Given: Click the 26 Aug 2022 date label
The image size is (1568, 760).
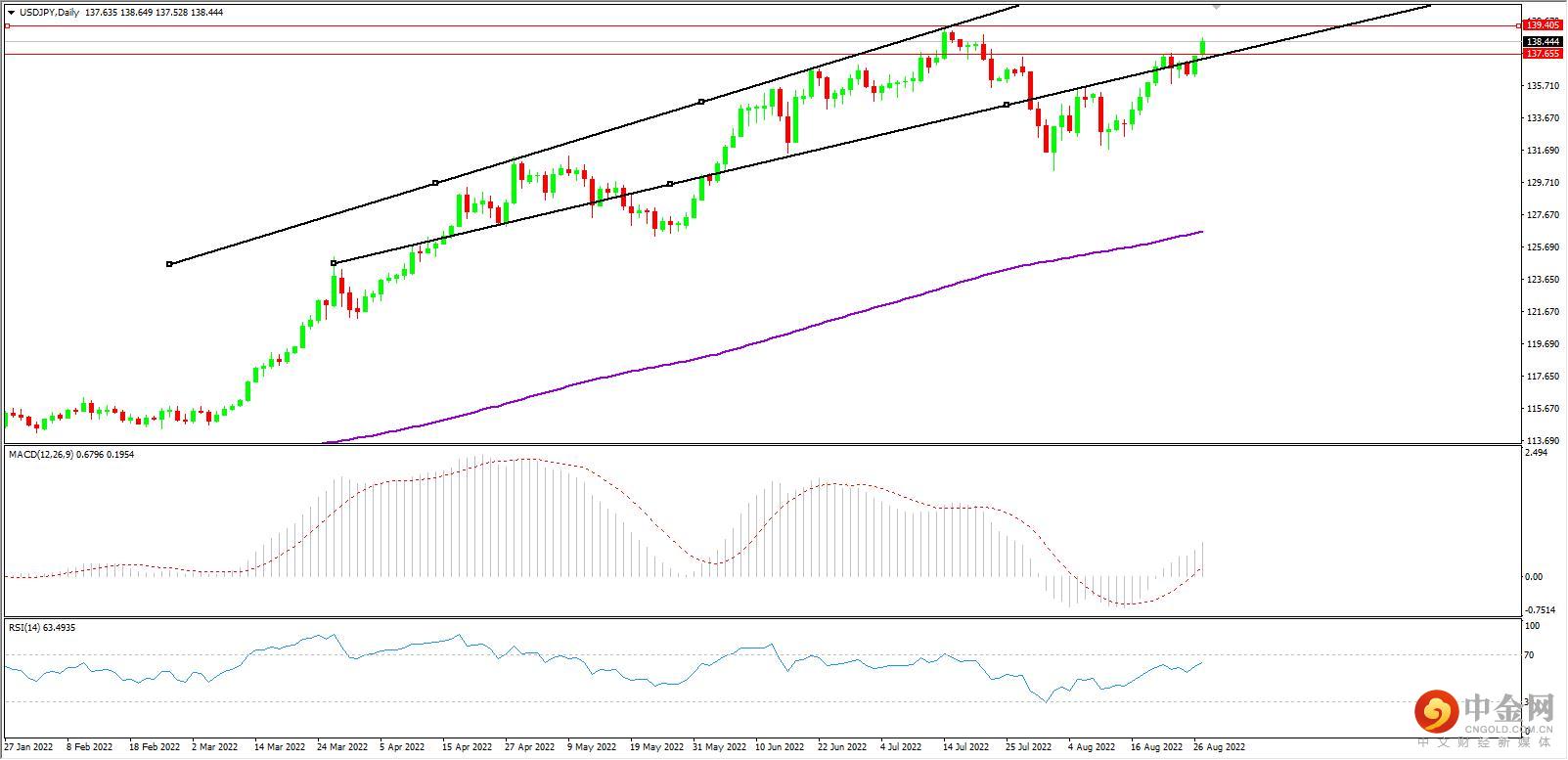Looking at the screenshot, I should pos(1220,746).
